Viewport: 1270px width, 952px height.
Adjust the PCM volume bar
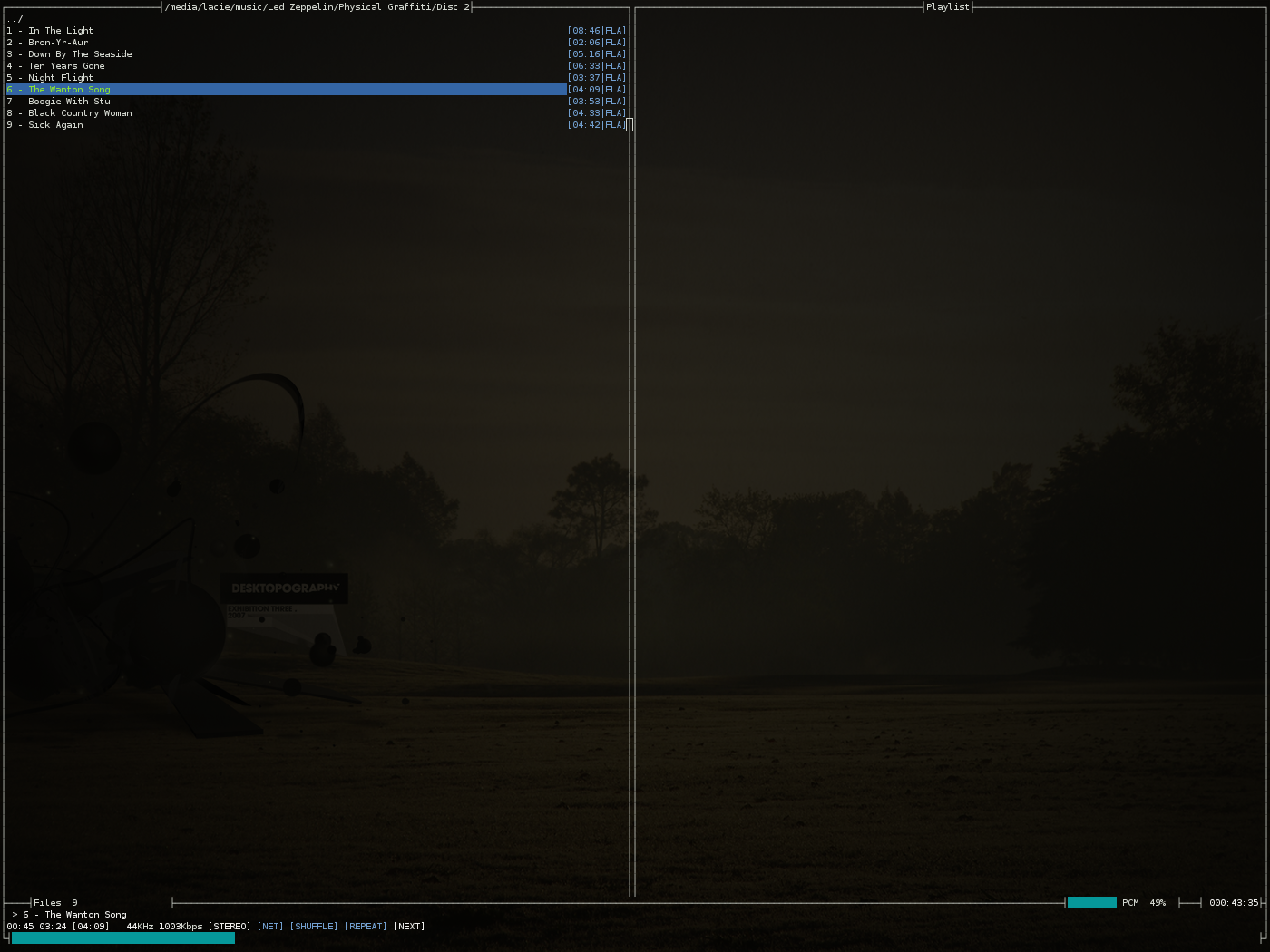pos(1092,903)
